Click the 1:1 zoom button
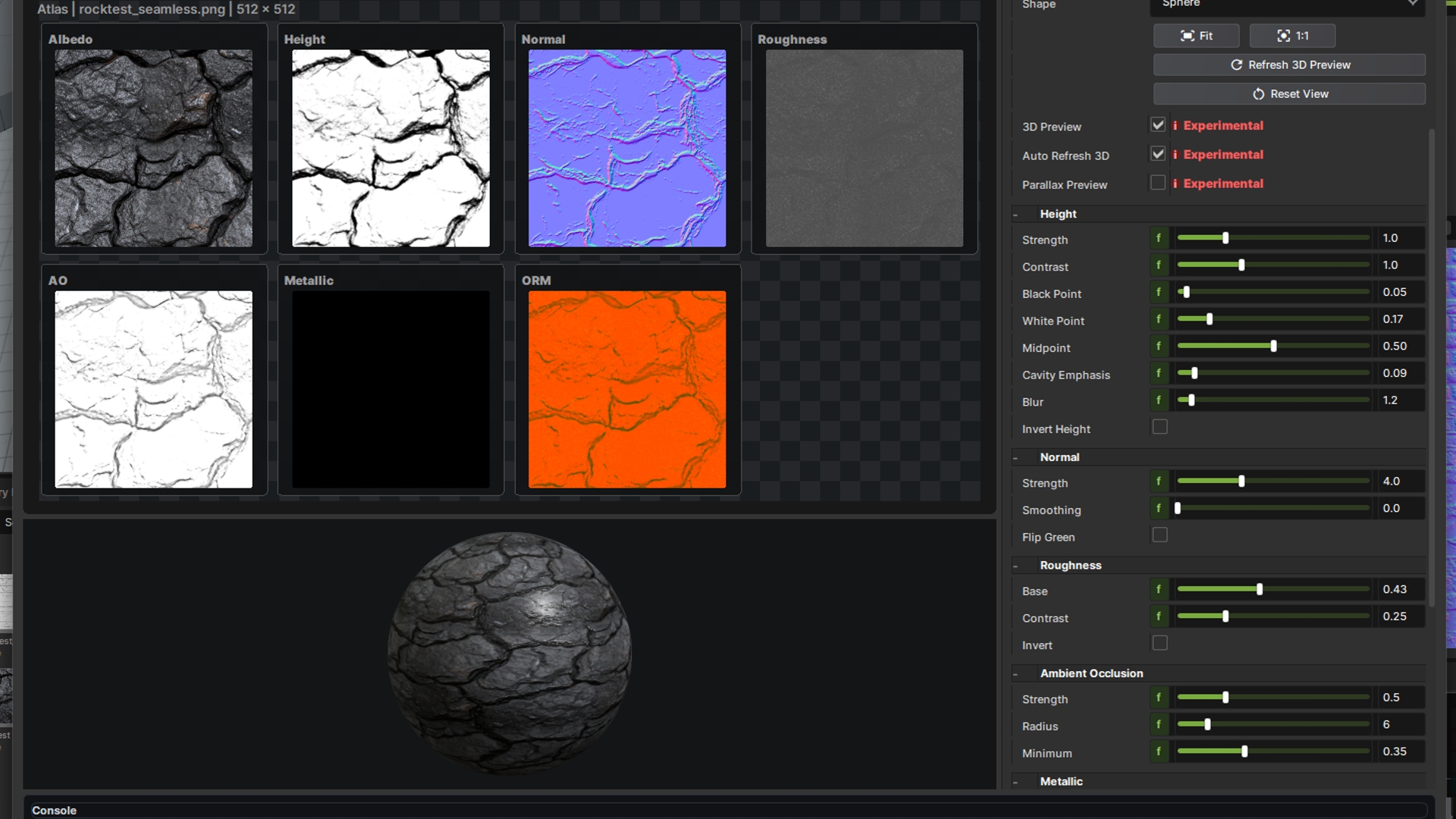The image size is (1456, 819). (x=1292, y=36)
